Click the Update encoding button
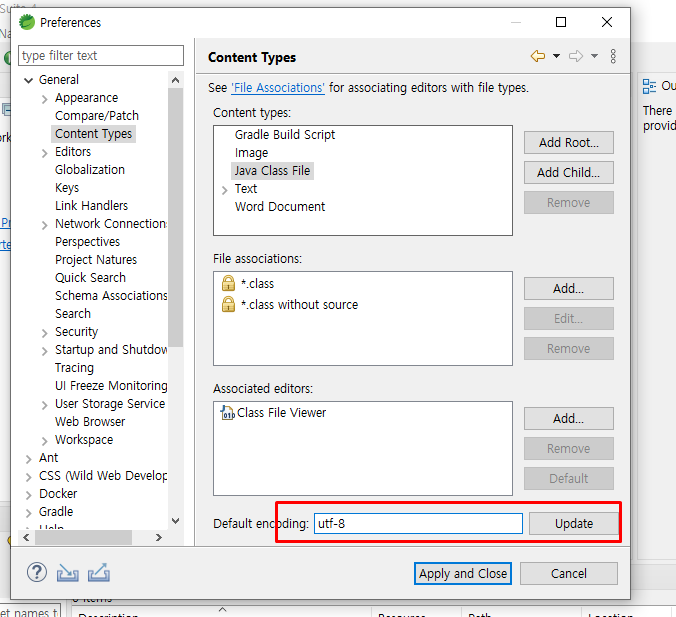The image size is (676, 617). [573, 523]
